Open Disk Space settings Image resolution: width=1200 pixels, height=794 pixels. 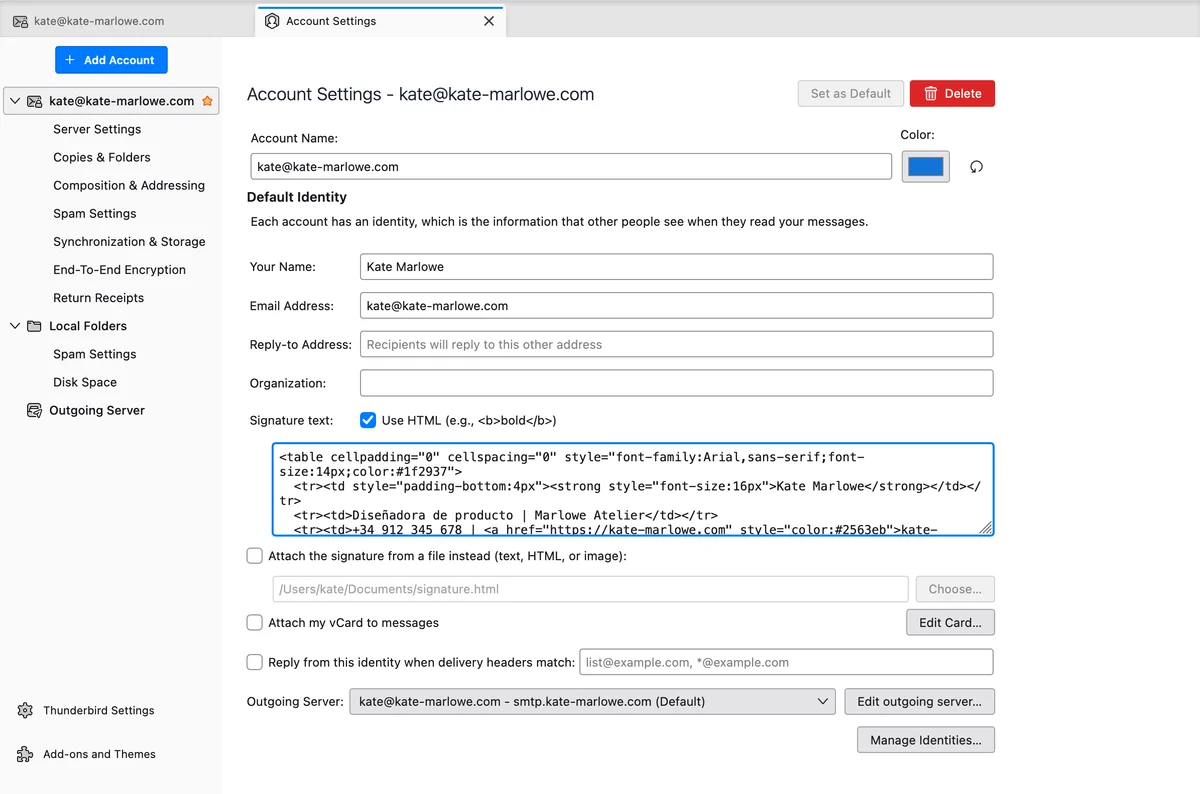(85, 382)
